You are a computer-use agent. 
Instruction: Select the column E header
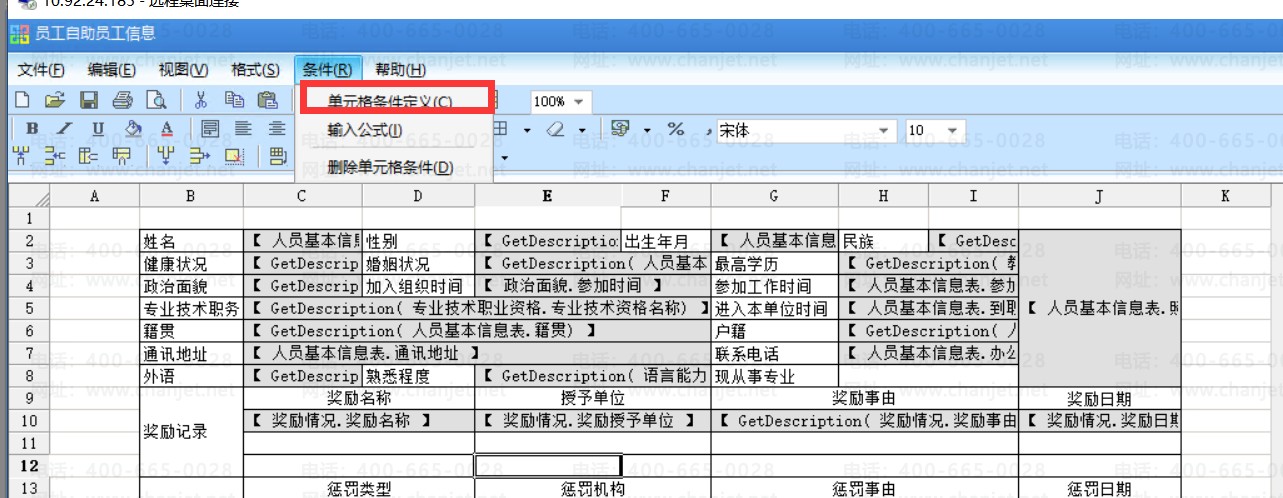(x=547, y=196)
